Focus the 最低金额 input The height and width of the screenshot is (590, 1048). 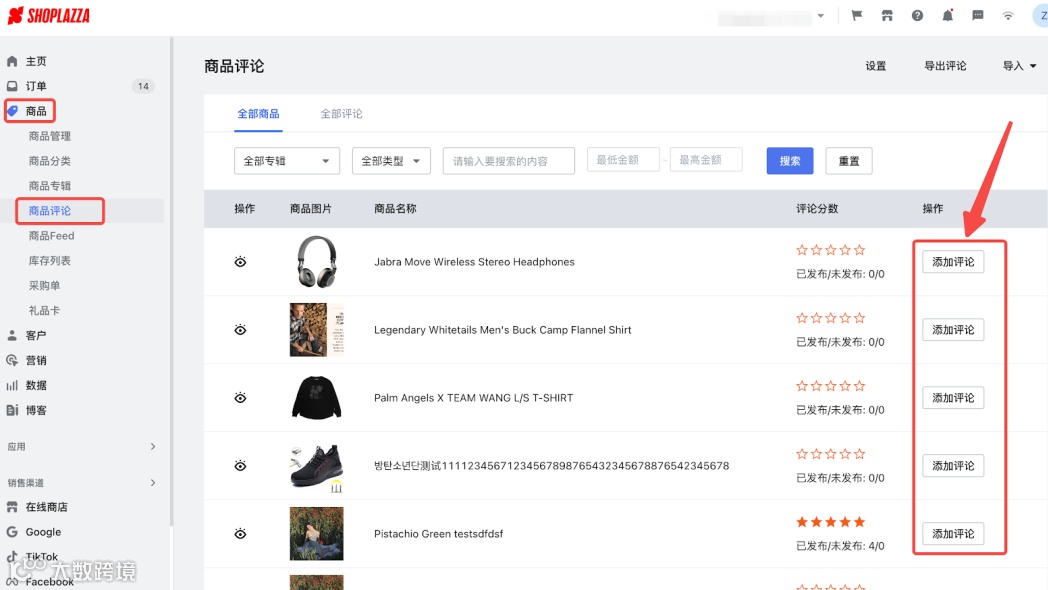(x=623, y=160)
